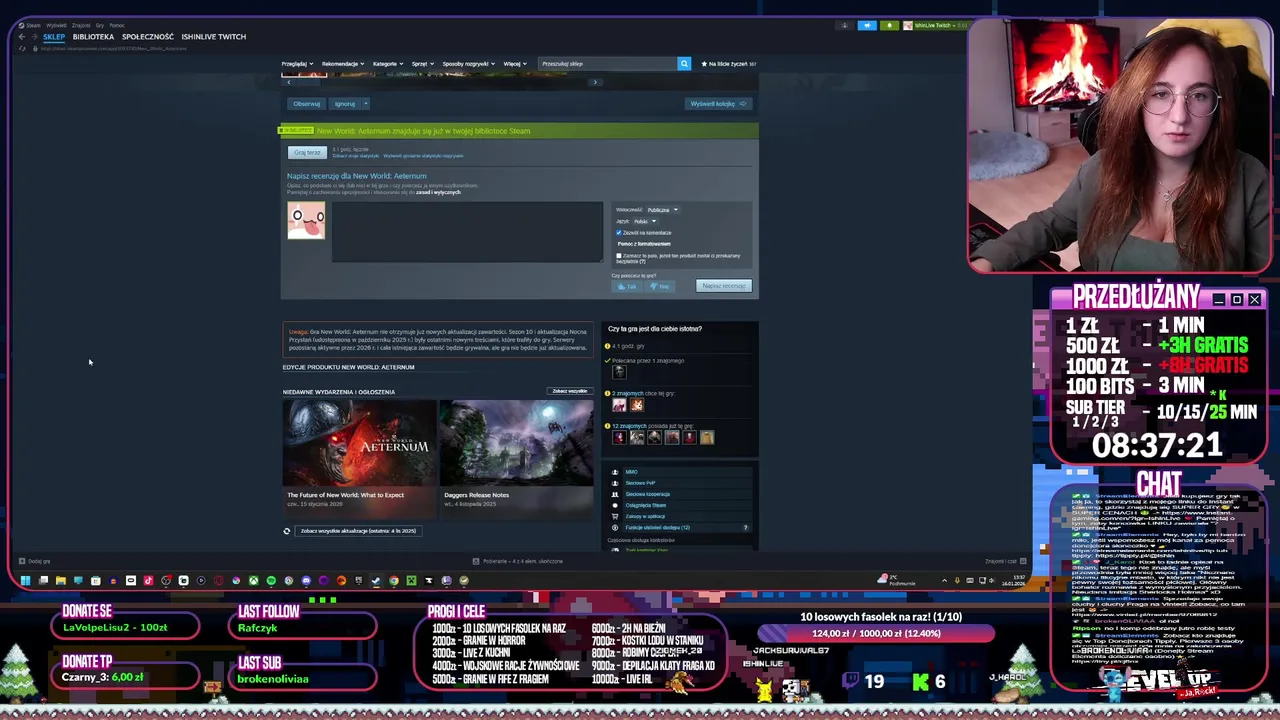Open Chrome from the taskbar

pyautogui.click(x=394, y=580)
